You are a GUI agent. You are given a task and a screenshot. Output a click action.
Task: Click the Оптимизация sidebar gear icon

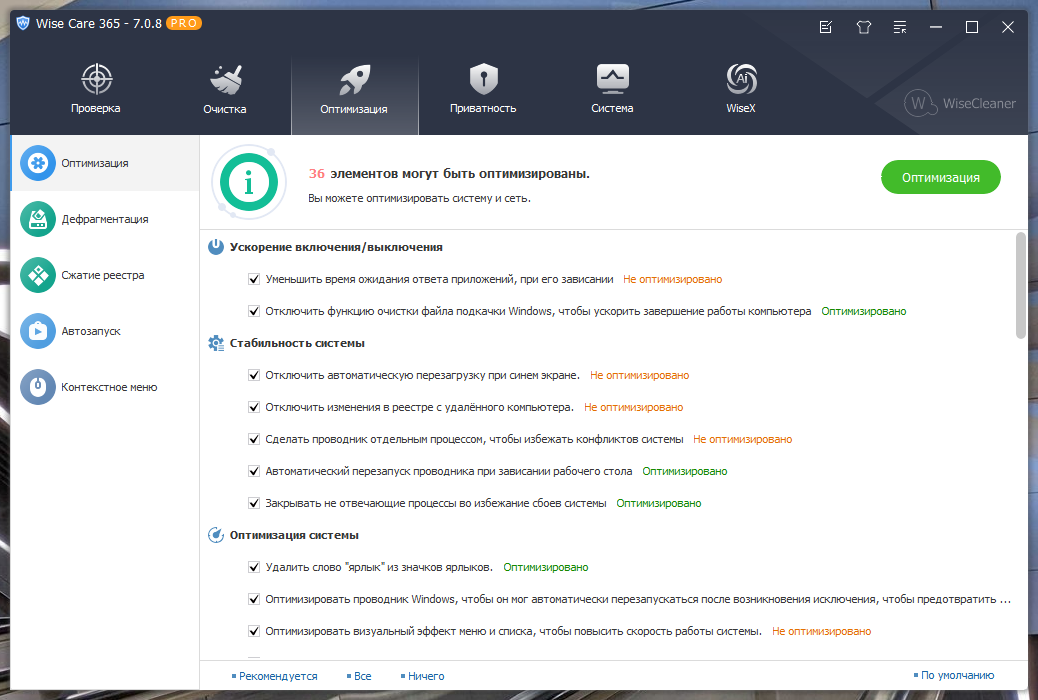click(x=38, y=163)
